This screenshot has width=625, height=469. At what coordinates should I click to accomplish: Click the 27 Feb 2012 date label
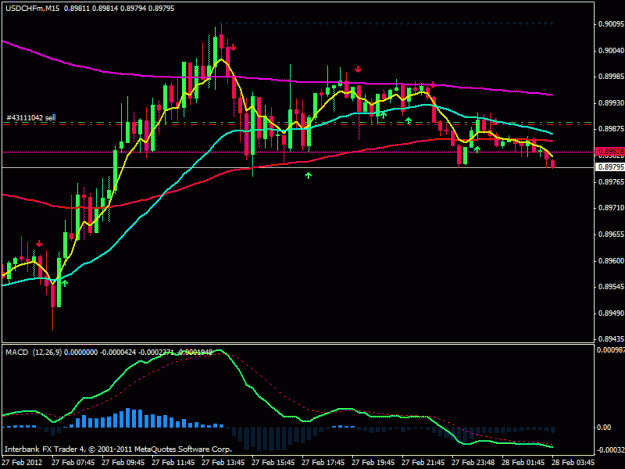tap(22, 463)
